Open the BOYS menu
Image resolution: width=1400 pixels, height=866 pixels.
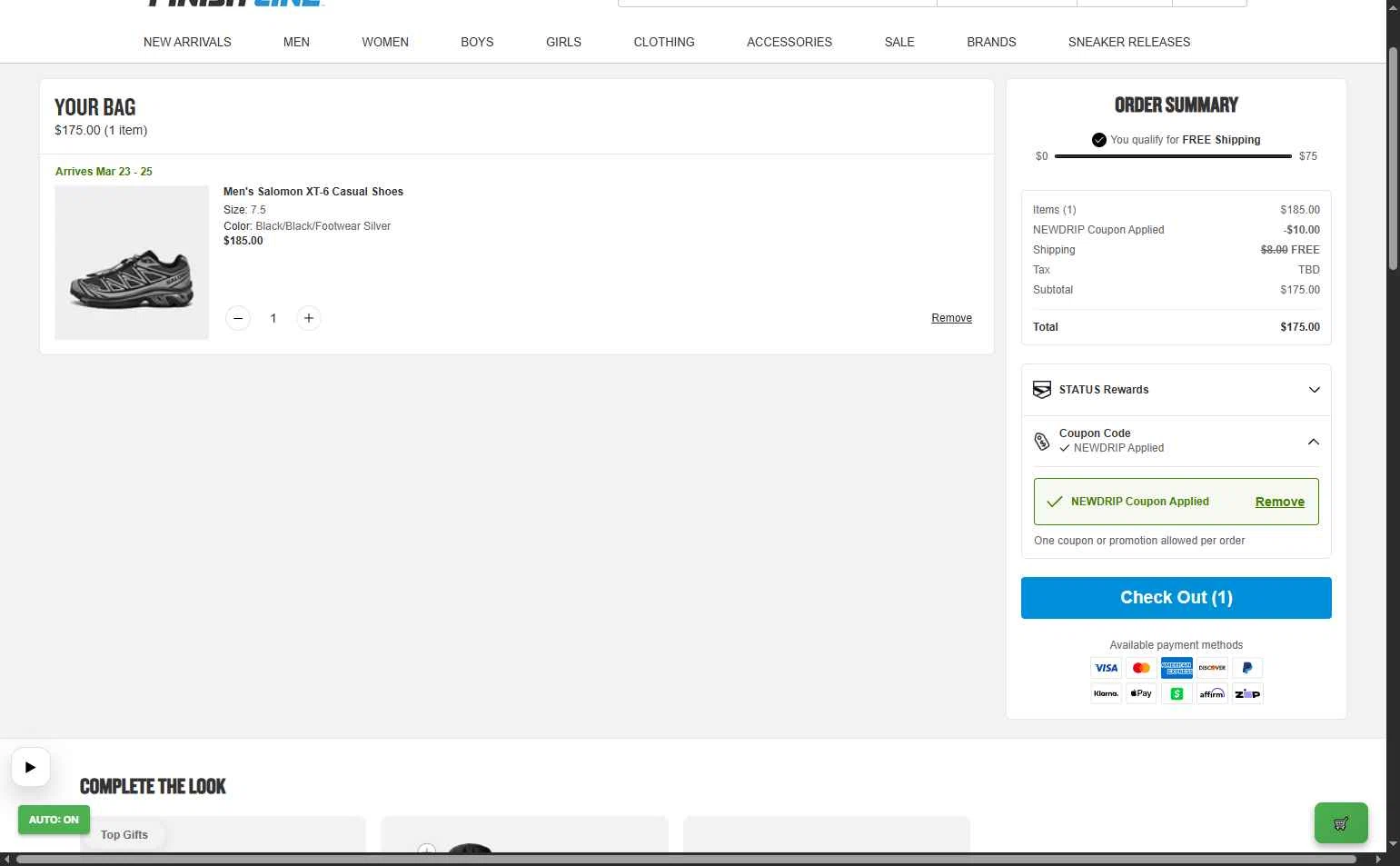pos(477,42)
